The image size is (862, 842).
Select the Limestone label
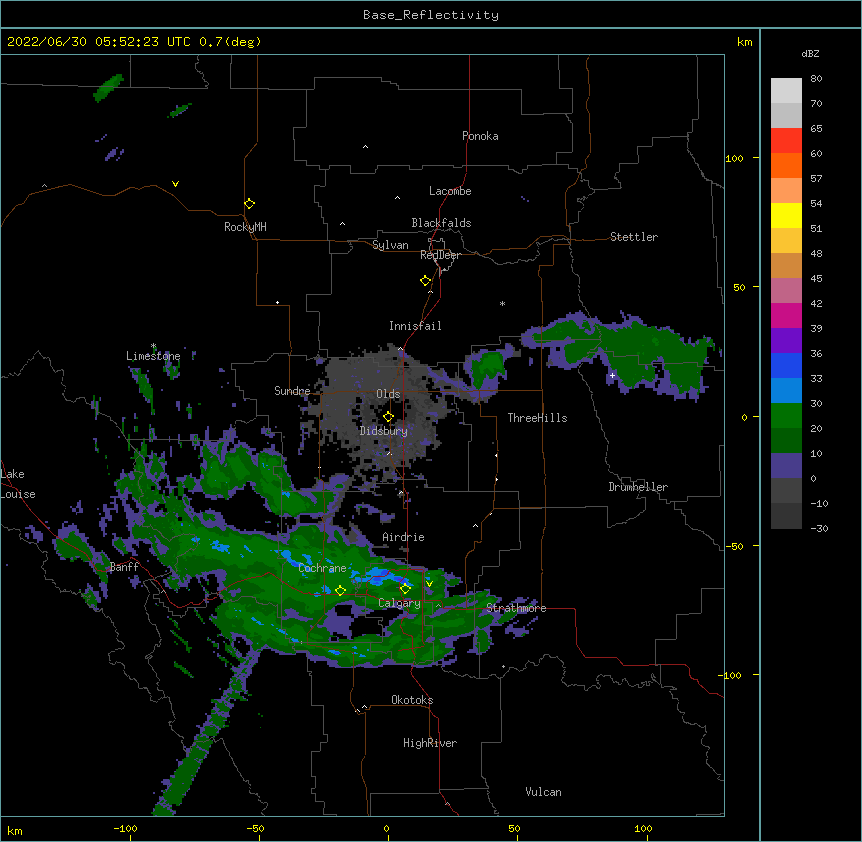click(153, 356)
